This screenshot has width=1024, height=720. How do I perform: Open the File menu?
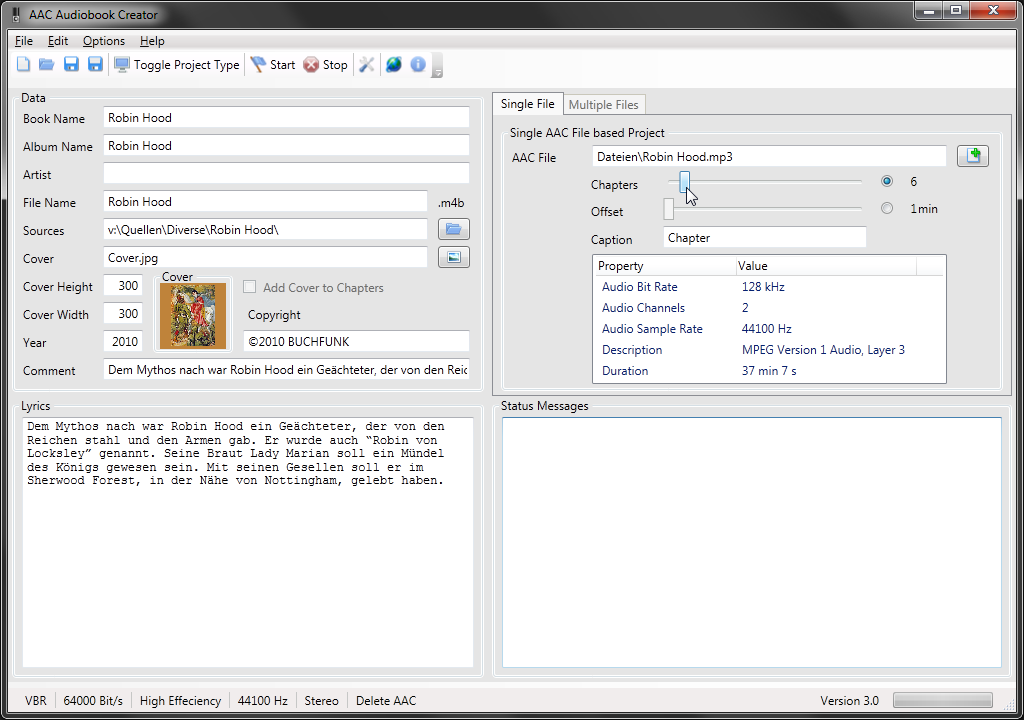(x=24, y=41)
